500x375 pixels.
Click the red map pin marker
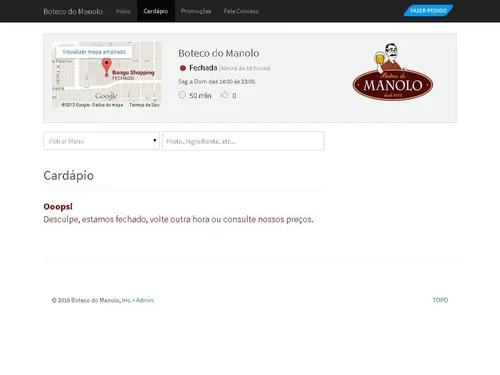coord(106,67)
